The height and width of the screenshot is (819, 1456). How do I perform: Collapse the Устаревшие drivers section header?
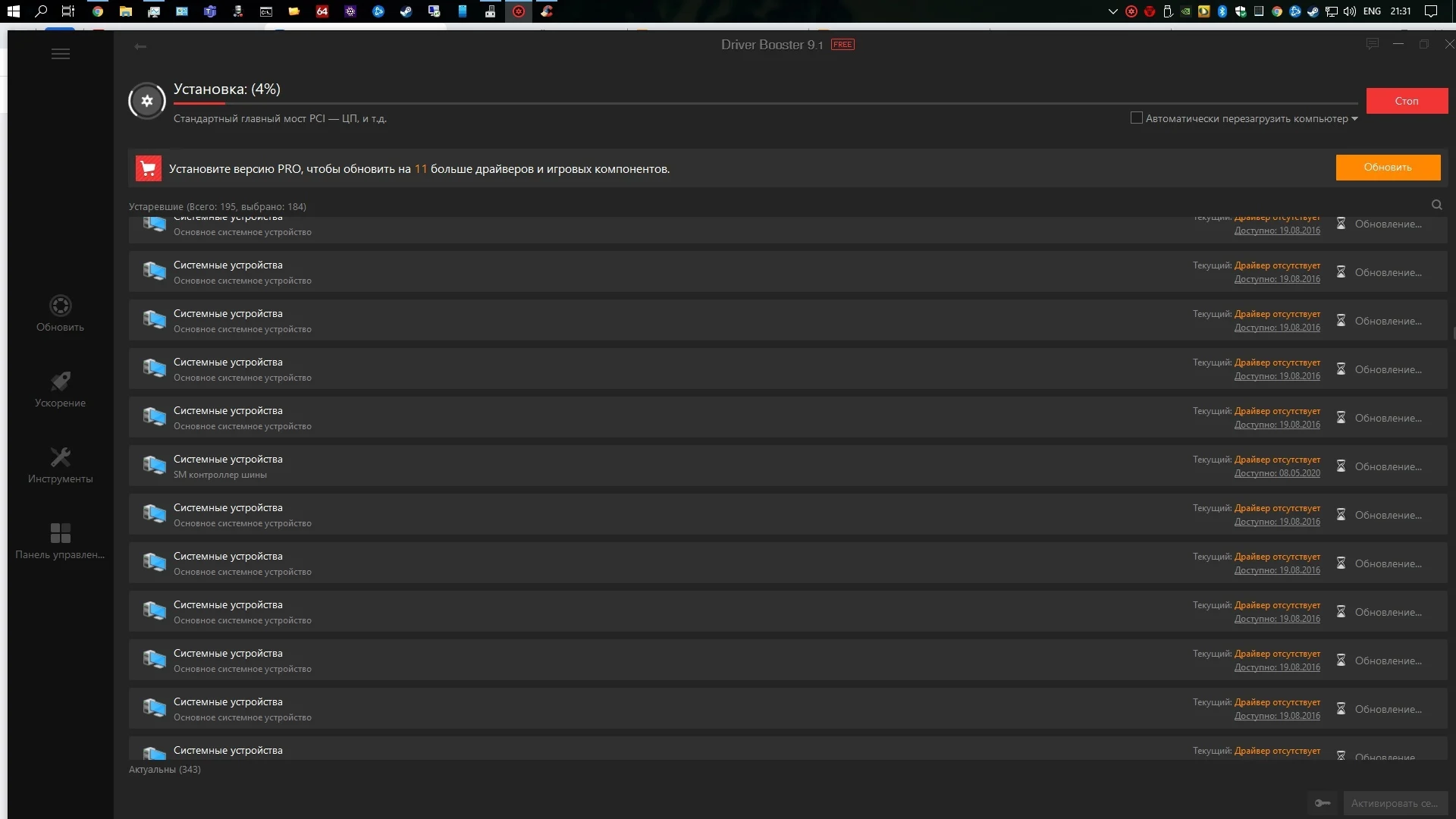tap(217, 206)
